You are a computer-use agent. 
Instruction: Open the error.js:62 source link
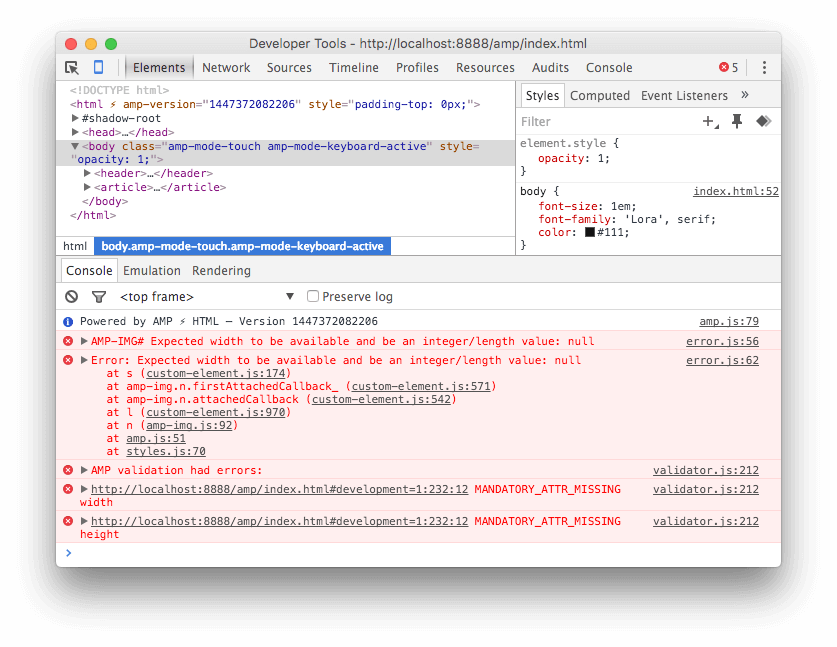click(722, 360)
